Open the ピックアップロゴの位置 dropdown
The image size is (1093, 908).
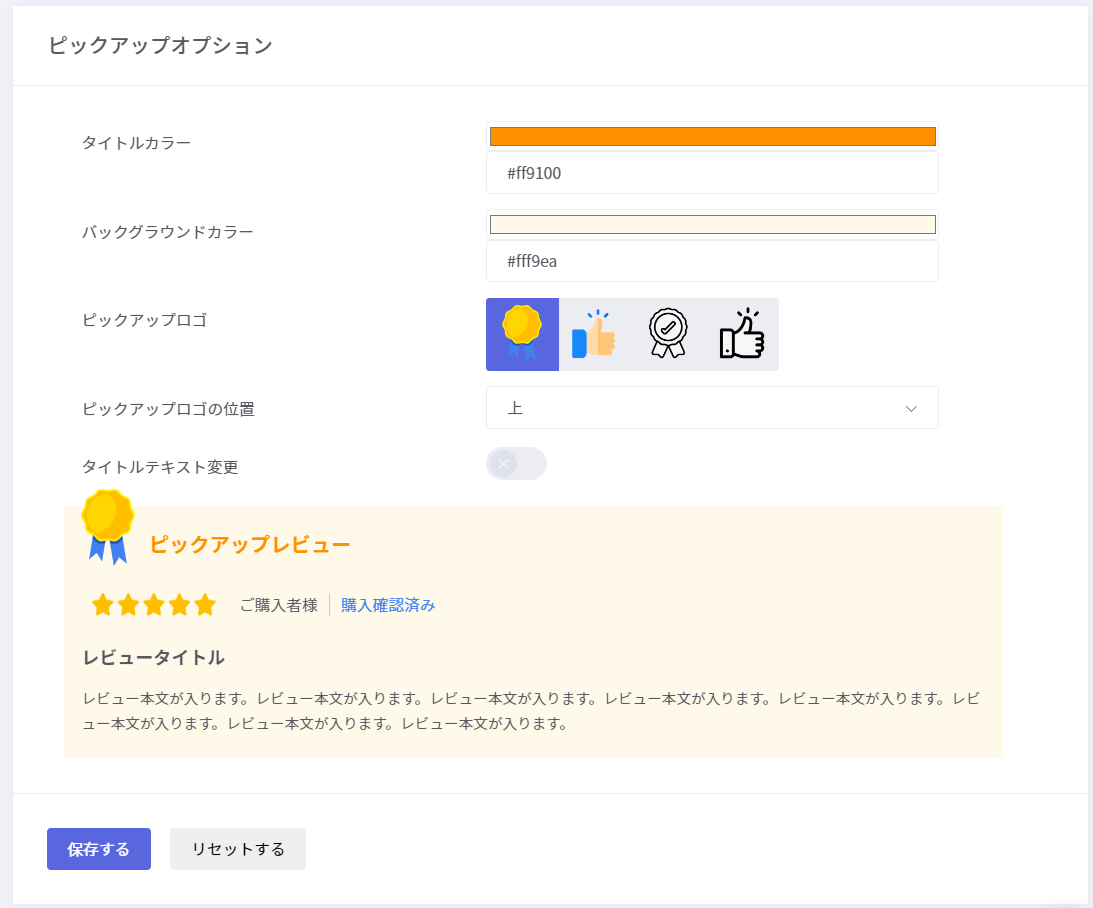click(x=711, y=408)
